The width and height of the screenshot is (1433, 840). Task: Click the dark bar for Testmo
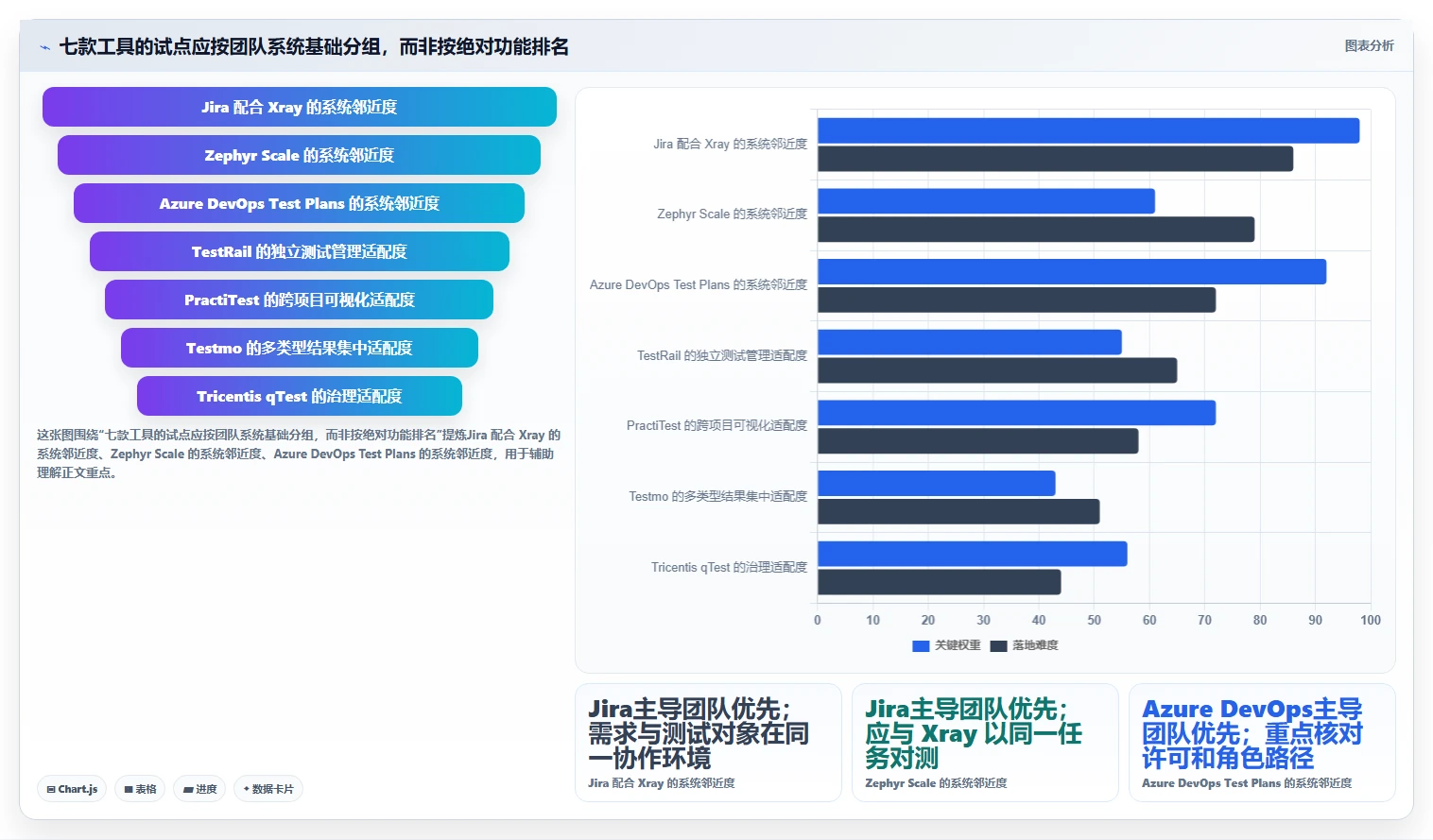(958, 511)
